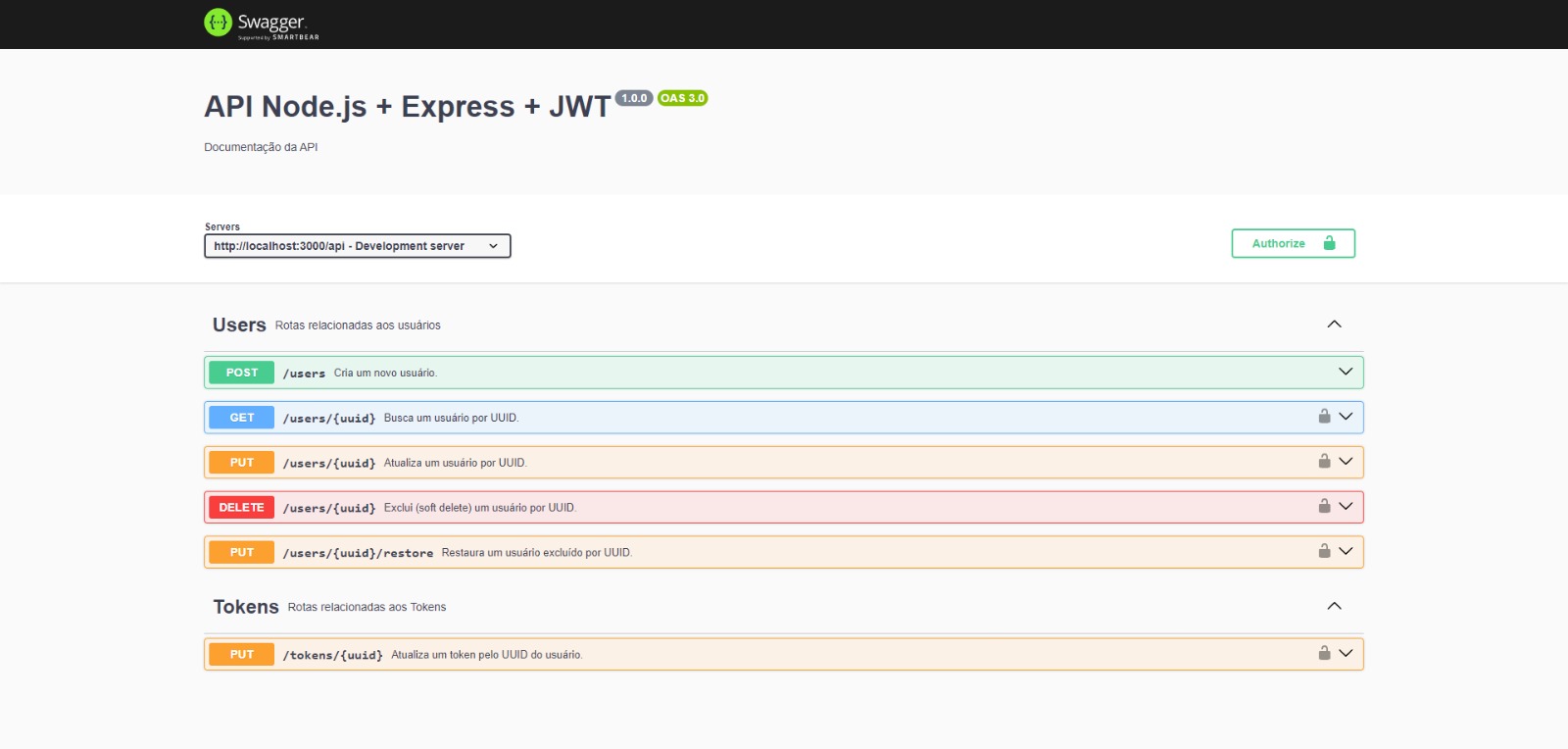
Task: Click the PUT badge for /users/{uuid}/restore
Action: point(242,553)
